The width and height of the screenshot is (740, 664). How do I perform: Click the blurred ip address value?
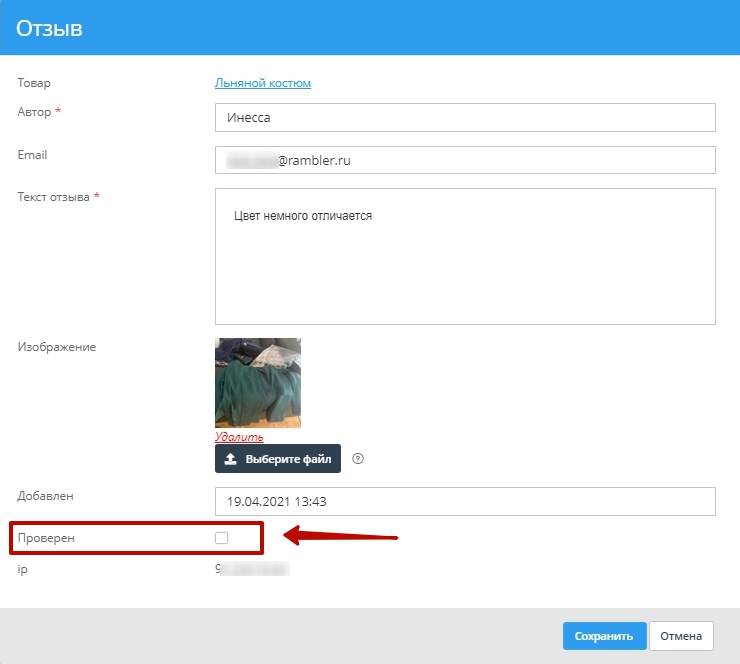(252, 569)
